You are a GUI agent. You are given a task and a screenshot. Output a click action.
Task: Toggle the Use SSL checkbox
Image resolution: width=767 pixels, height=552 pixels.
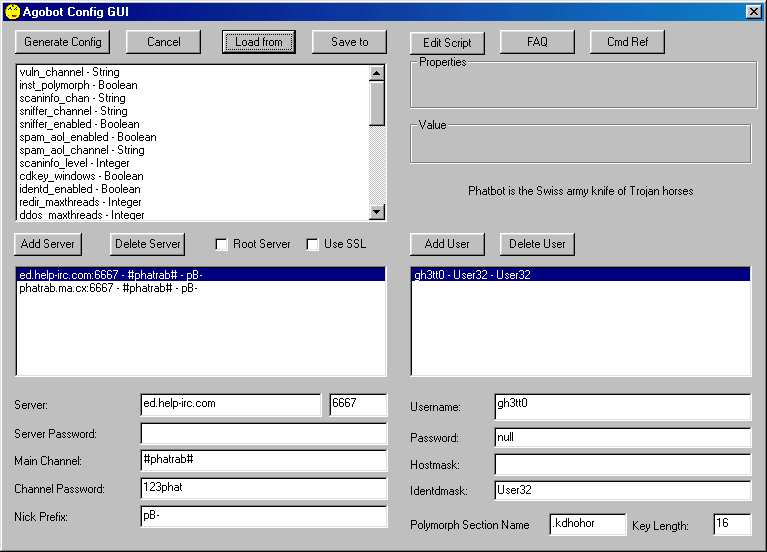coord(313,244)
